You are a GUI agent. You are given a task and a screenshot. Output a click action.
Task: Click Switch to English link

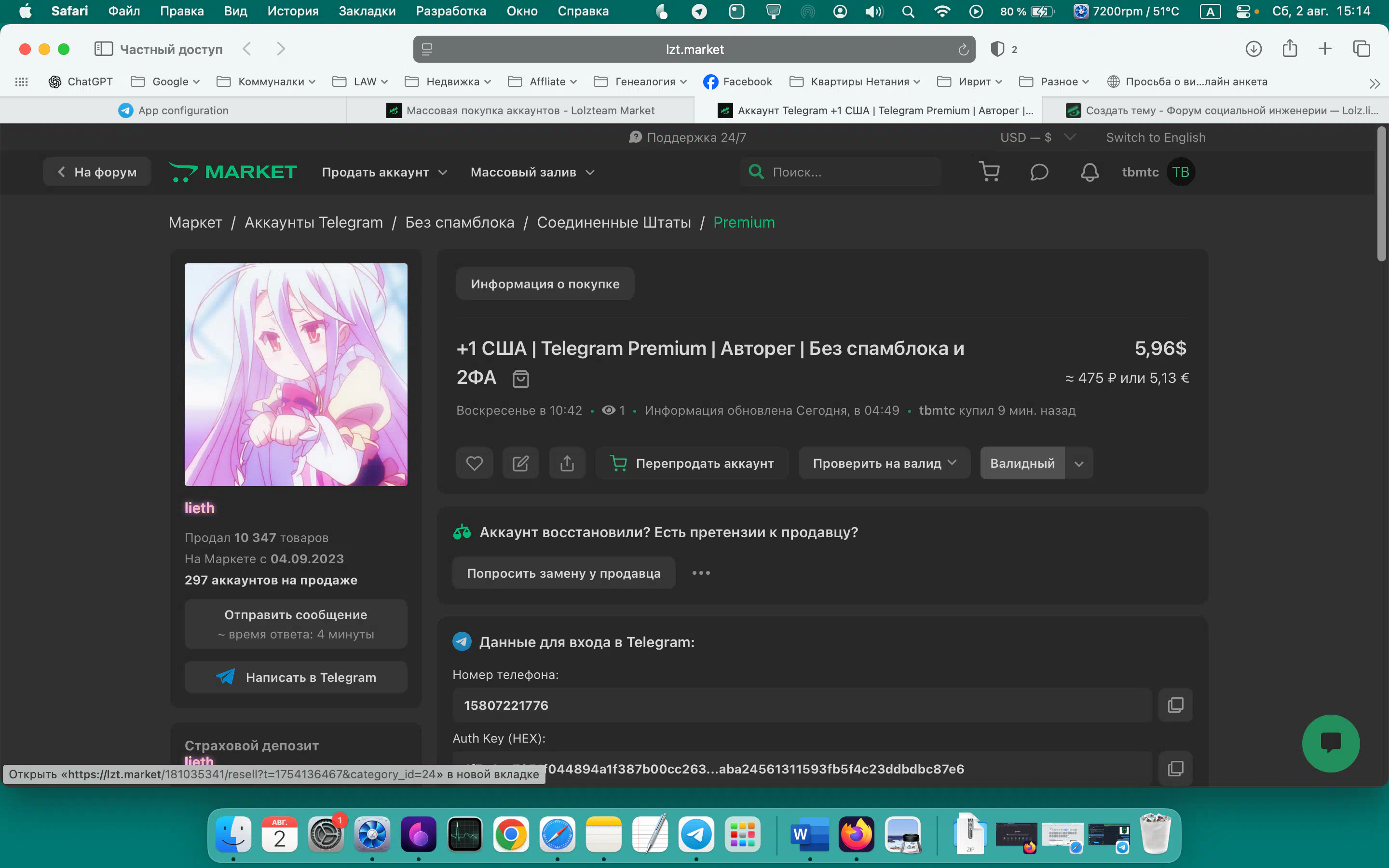pyautogui.click(x=1156, y=138)
